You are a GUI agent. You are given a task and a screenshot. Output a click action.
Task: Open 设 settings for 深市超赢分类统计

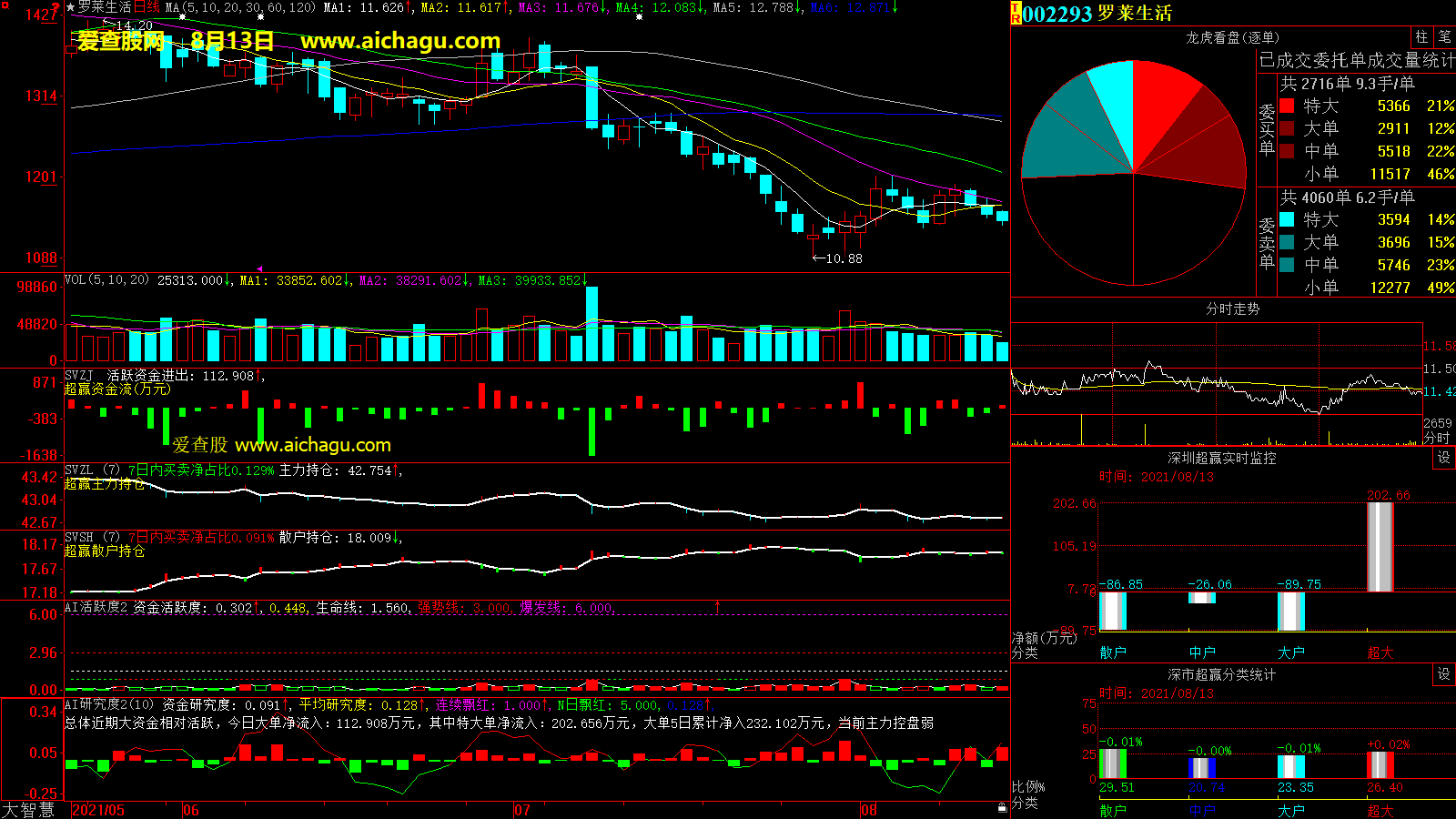(1444, 674)
